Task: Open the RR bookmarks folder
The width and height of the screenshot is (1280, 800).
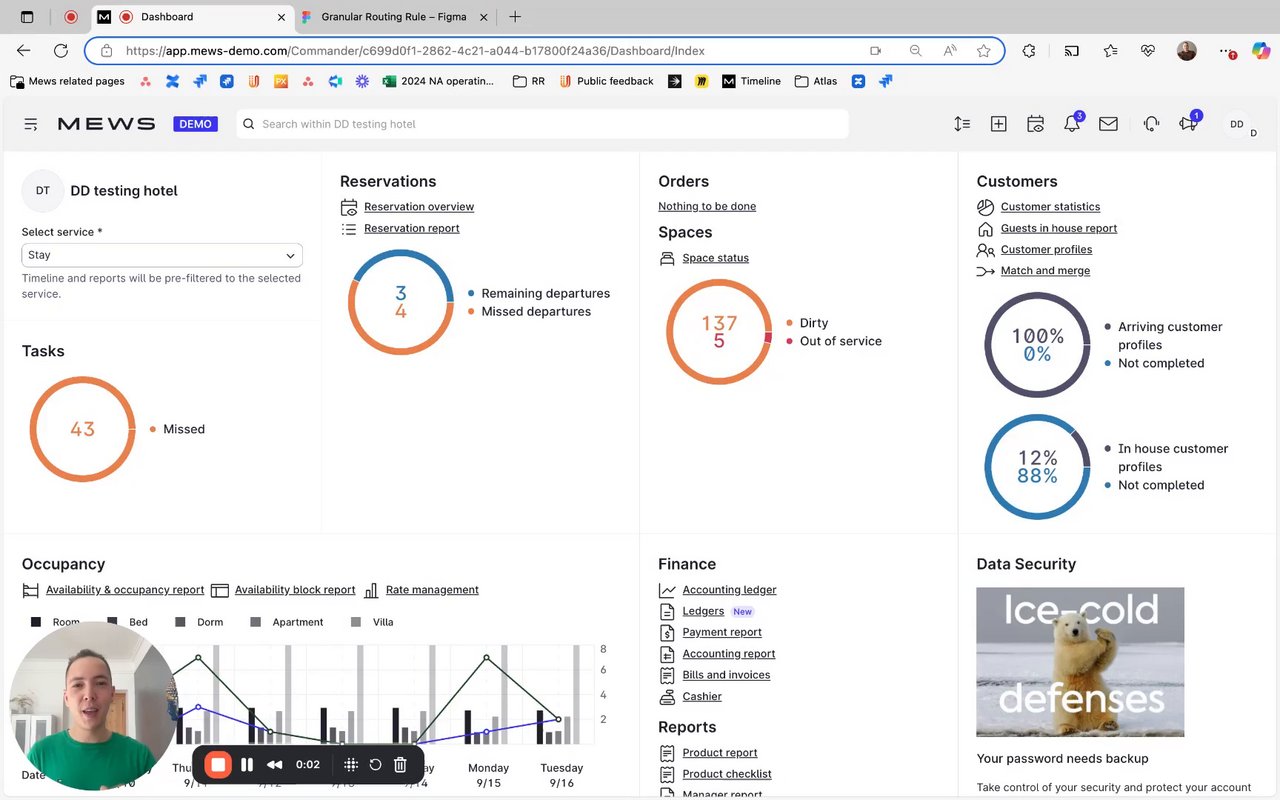Action: click(x=529, y=81)
